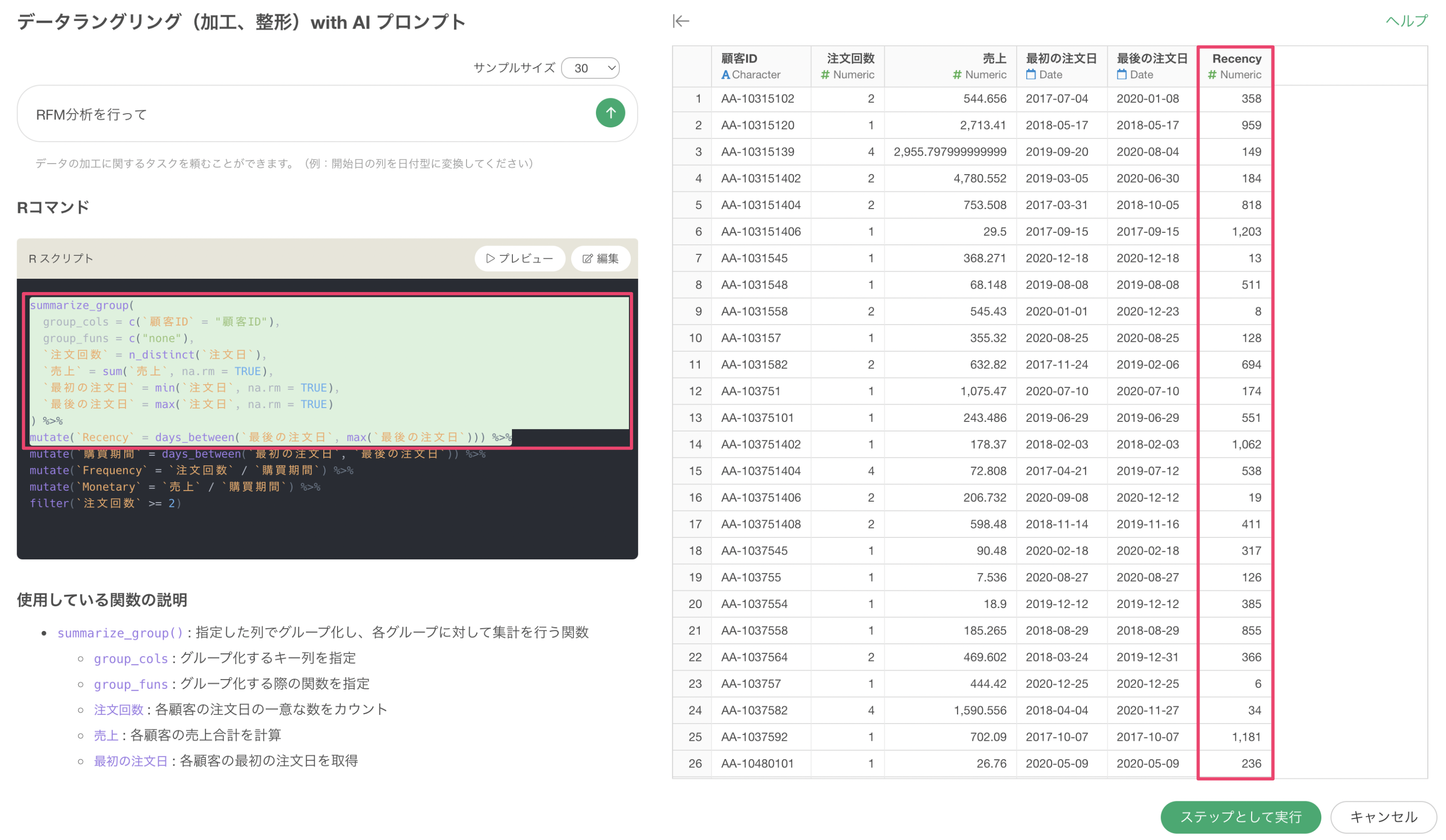Click the 編集 button for R script
1446x840 pixels.
(x=601, y=259)
